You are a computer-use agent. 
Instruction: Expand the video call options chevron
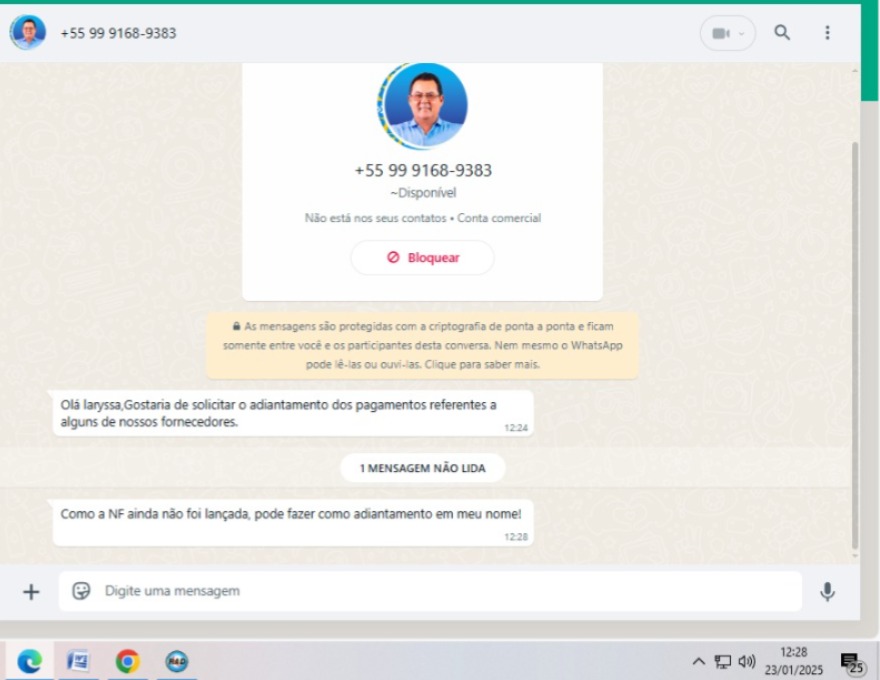coord(742,33)
